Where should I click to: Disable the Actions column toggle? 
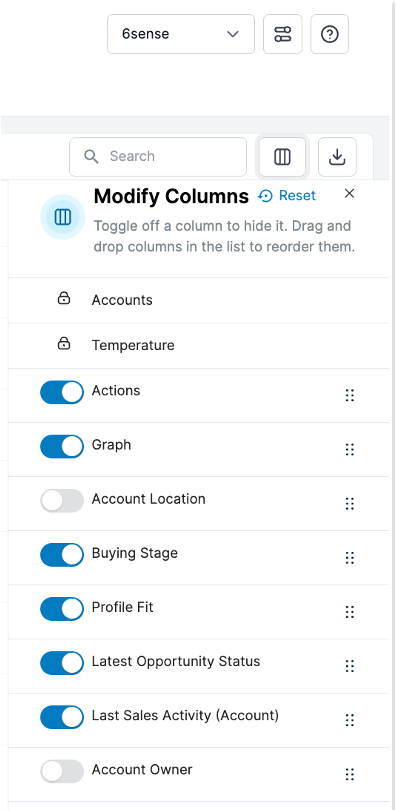(62, 393)
